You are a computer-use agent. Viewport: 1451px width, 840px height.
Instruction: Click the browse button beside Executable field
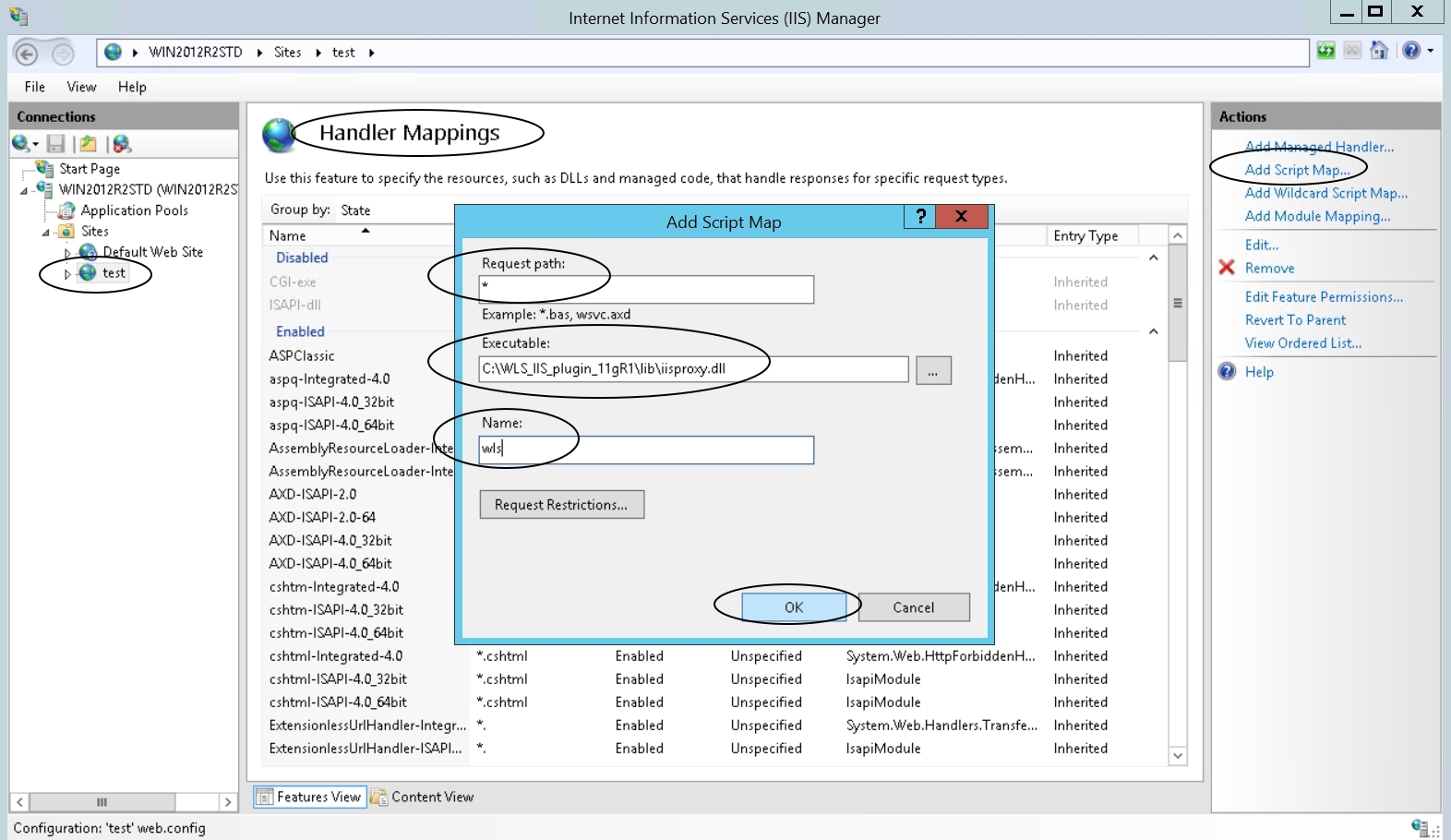point(933,371)
